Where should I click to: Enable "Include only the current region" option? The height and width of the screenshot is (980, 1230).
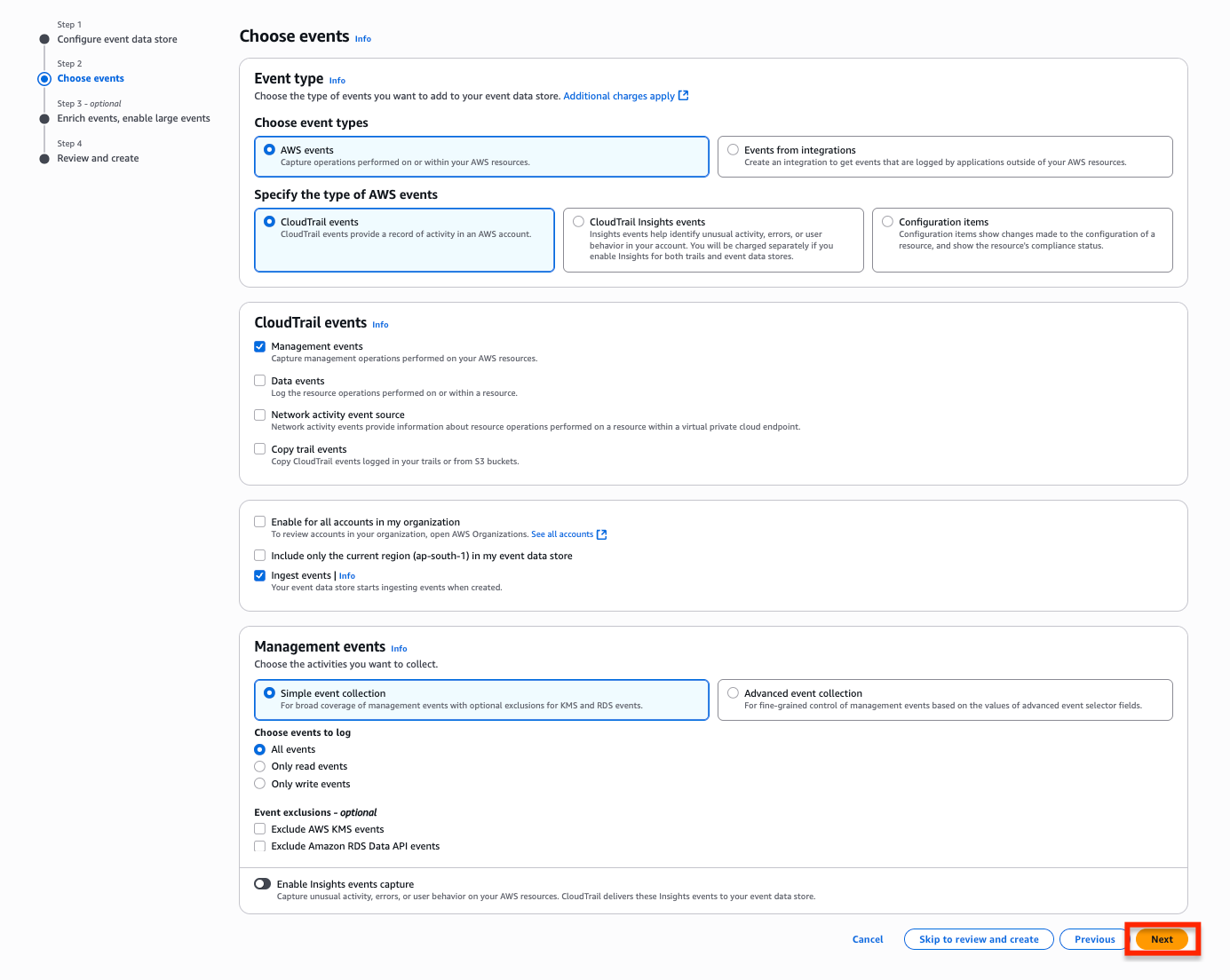click(259, 555)
